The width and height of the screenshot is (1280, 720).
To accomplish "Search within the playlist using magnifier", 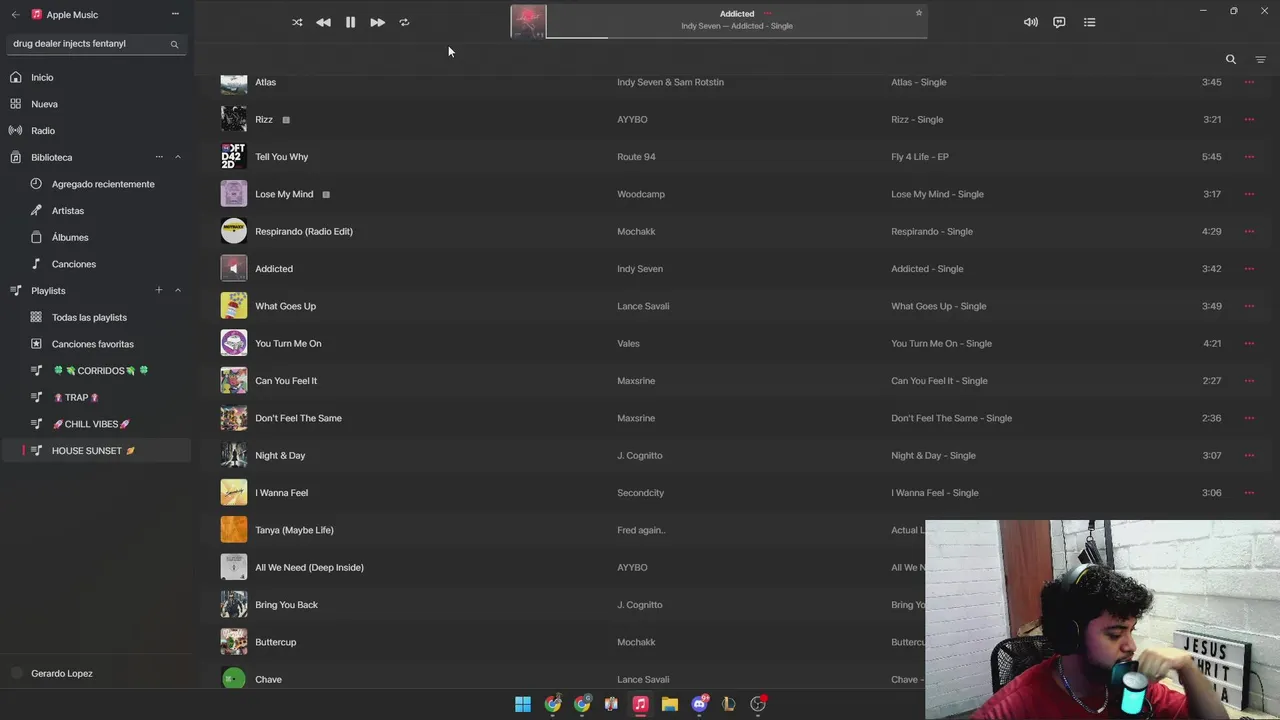I will pos(1231,59).
